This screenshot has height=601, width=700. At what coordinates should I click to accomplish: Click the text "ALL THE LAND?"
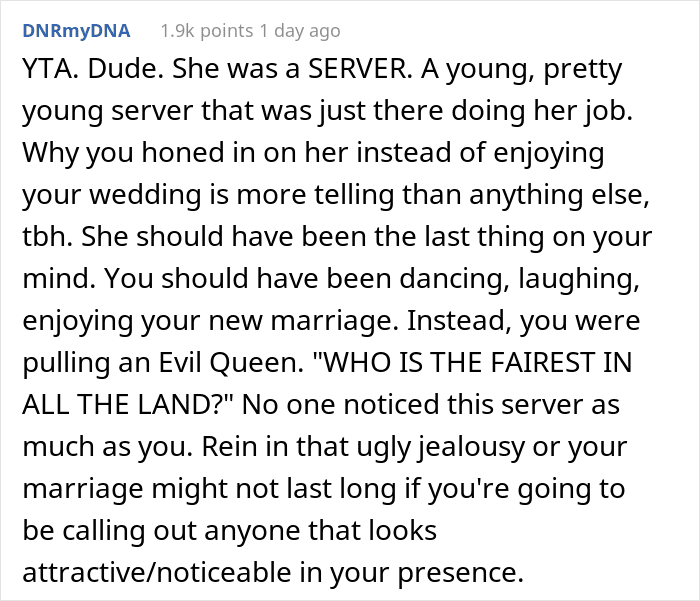click(x=126, y=405)
